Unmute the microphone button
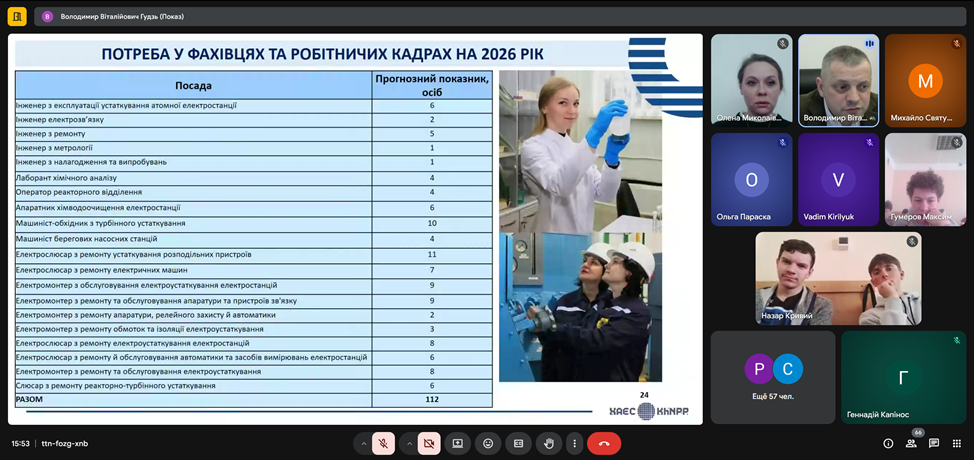The image size is (974, 460). (382, 443)
